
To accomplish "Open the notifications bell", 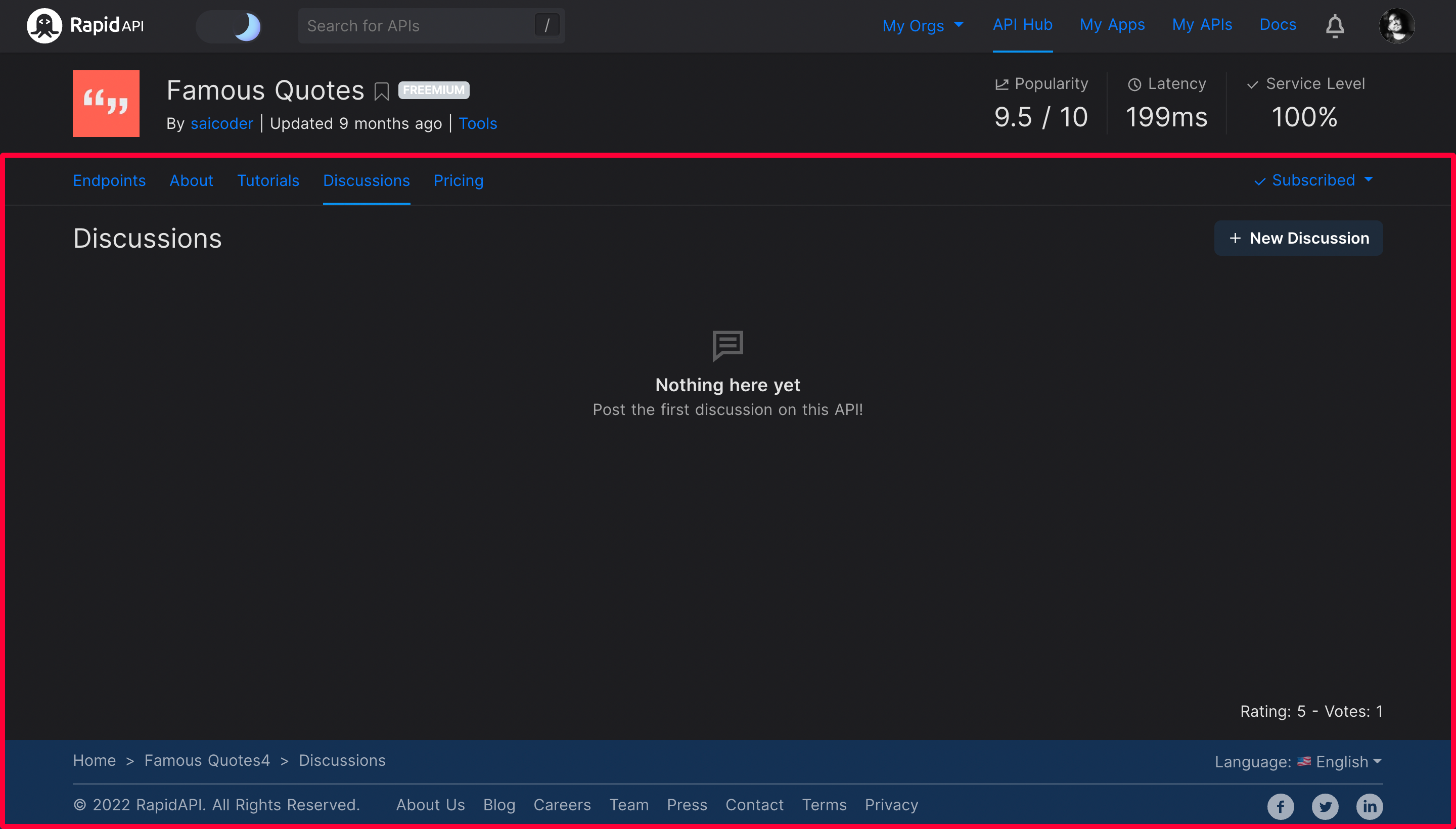I will click(1334, 26).
